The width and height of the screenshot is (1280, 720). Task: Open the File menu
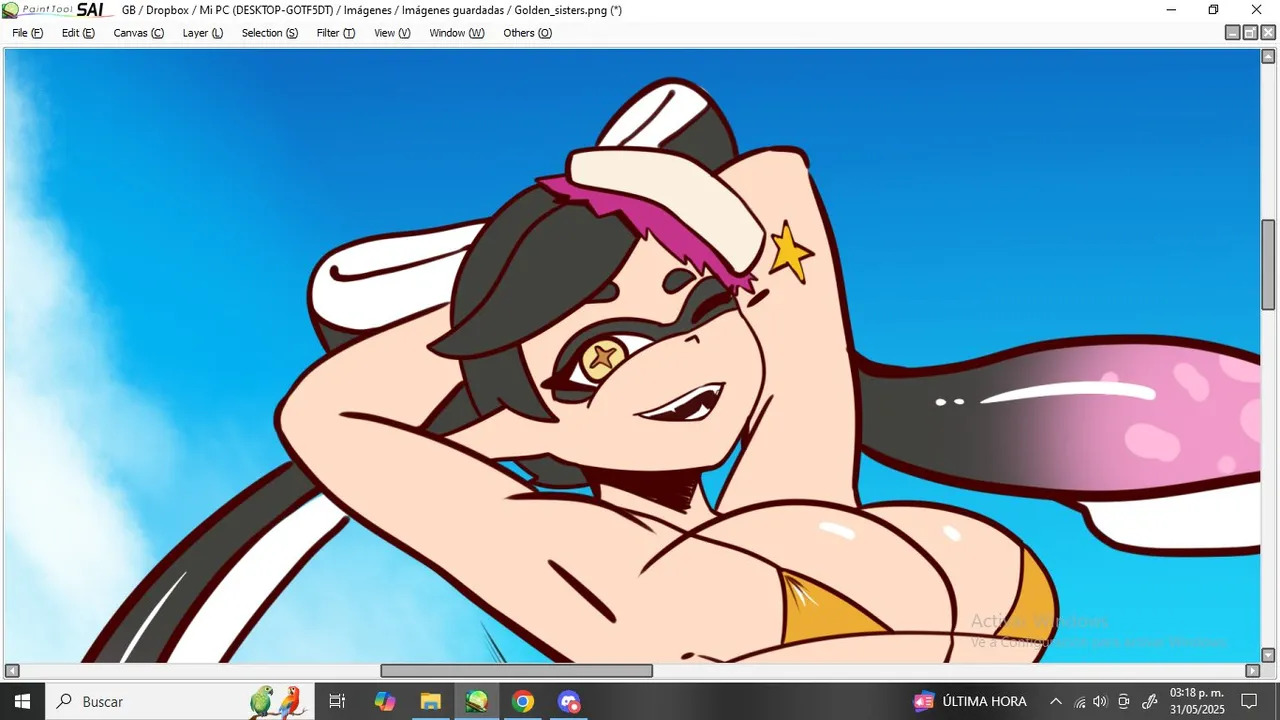click(27, 33)
